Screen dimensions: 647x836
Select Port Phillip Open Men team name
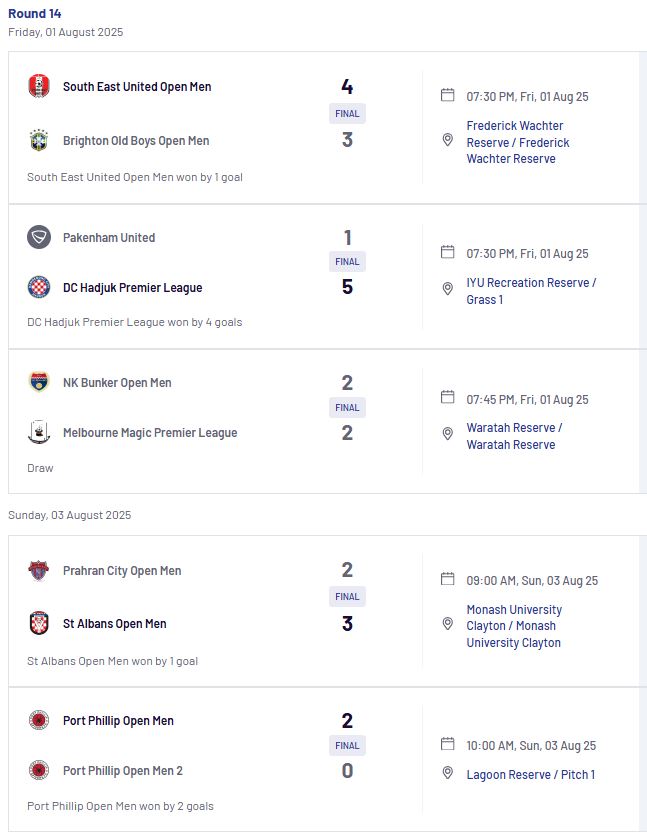118,721
